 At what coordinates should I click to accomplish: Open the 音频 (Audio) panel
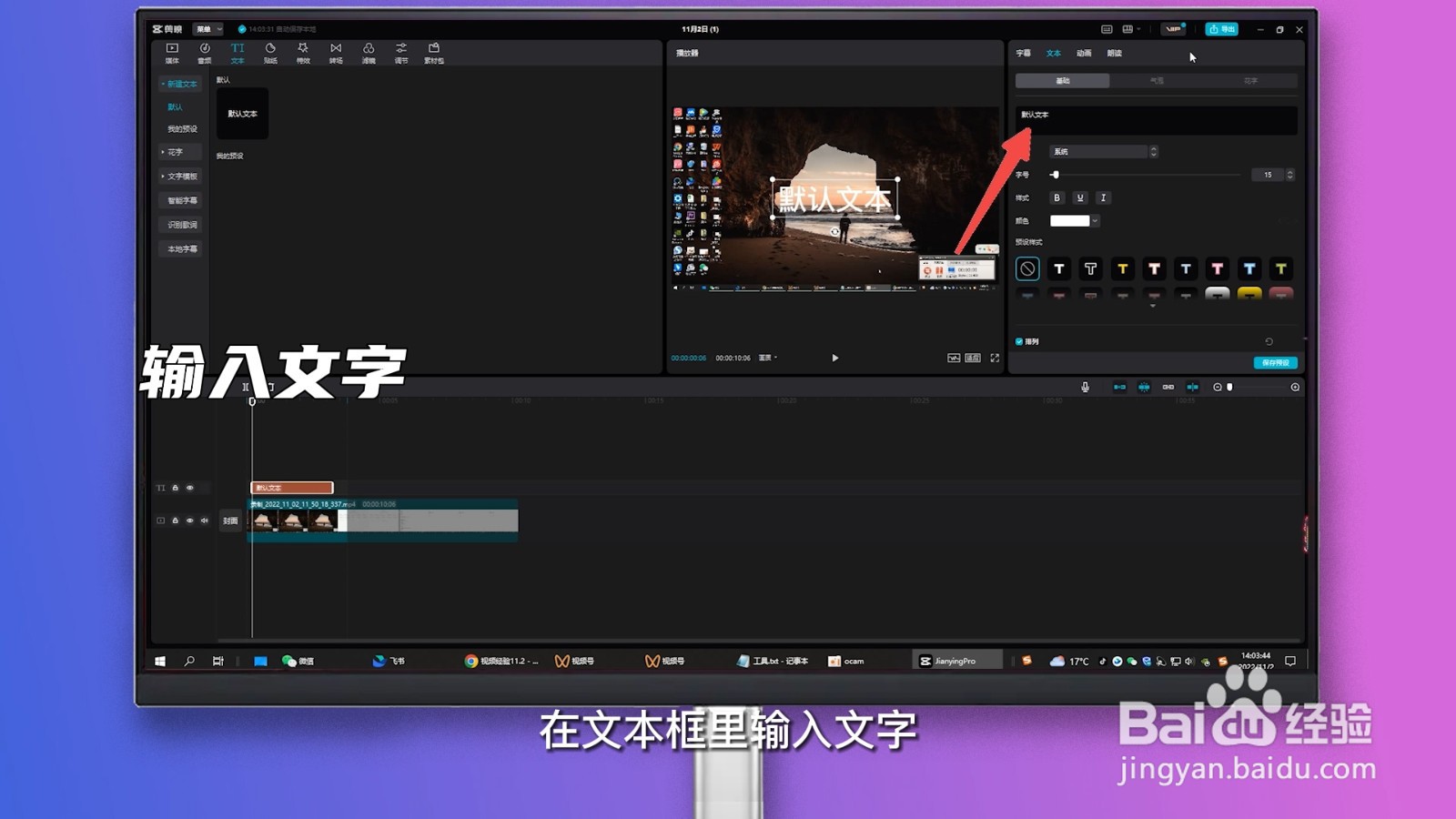[205, 52]
